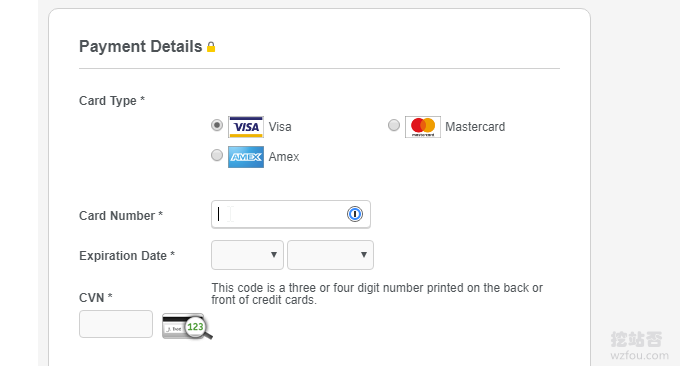Focus the Card Number input field
Image resolution: width=680 pixels, height=366 pixels.
[x=291, y=214]
